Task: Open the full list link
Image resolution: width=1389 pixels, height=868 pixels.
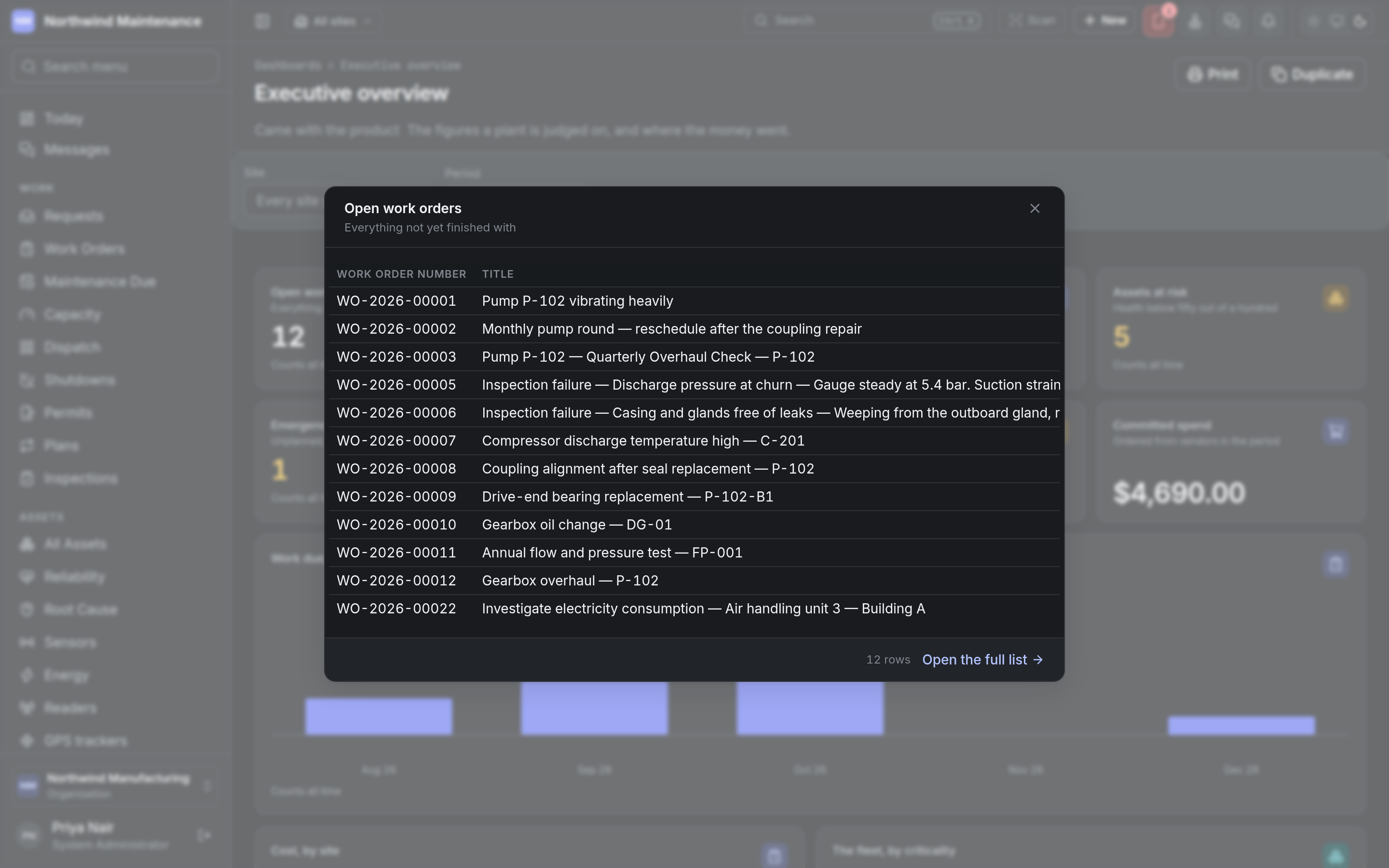Action: click(x=982, y=660)
